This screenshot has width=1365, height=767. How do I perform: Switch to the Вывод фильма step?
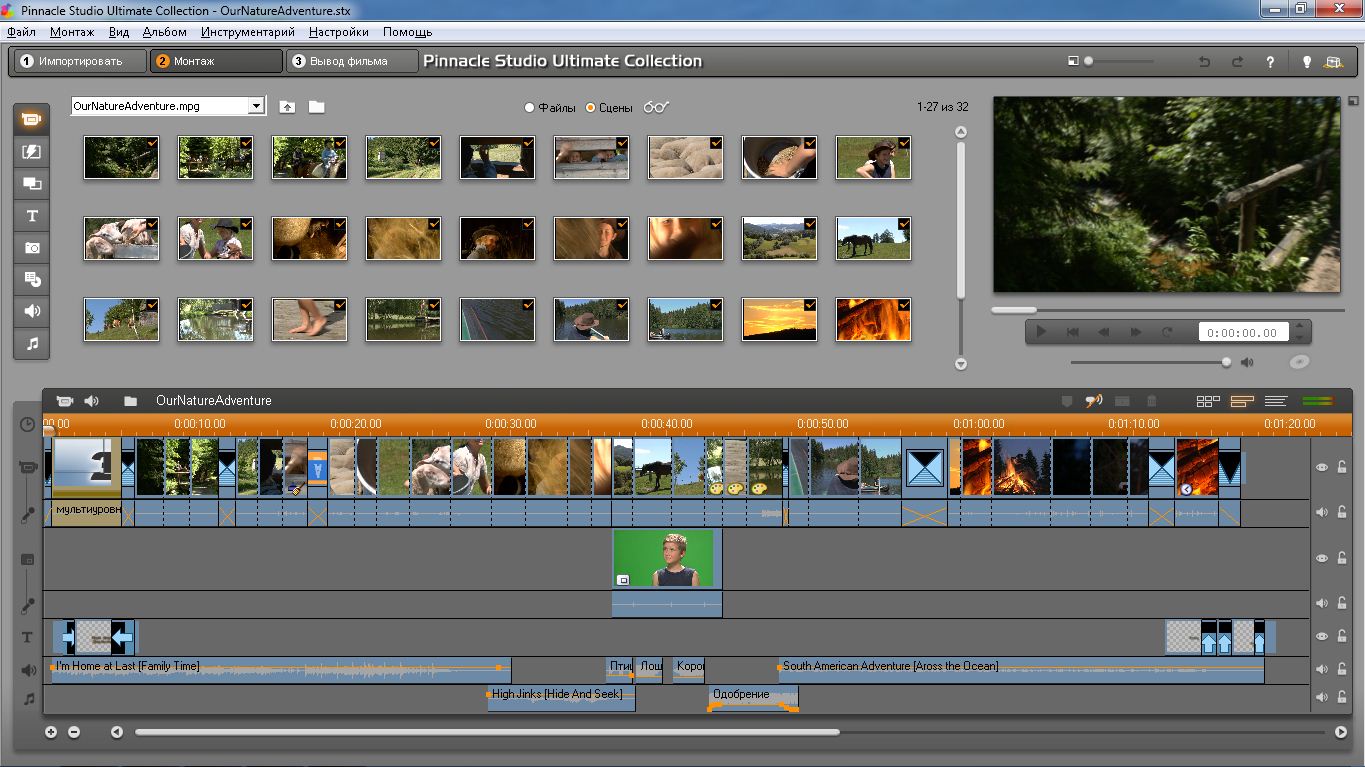click(352, 61)
